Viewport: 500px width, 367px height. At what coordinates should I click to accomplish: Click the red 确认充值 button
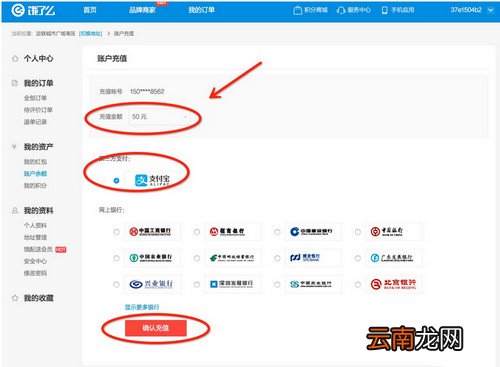pos(156,328)
